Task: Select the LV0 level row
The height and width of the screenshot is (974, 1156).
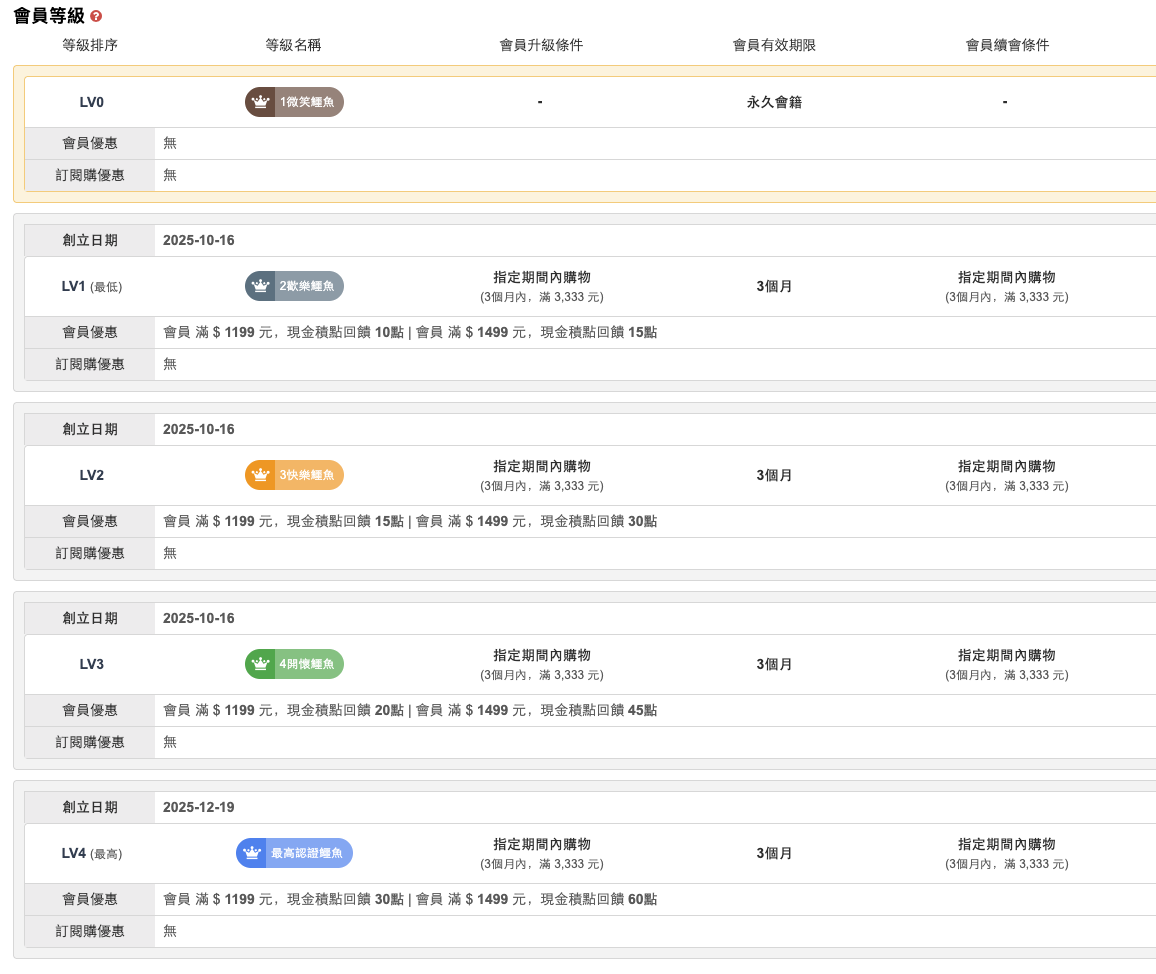Action: tap(91, 102)
